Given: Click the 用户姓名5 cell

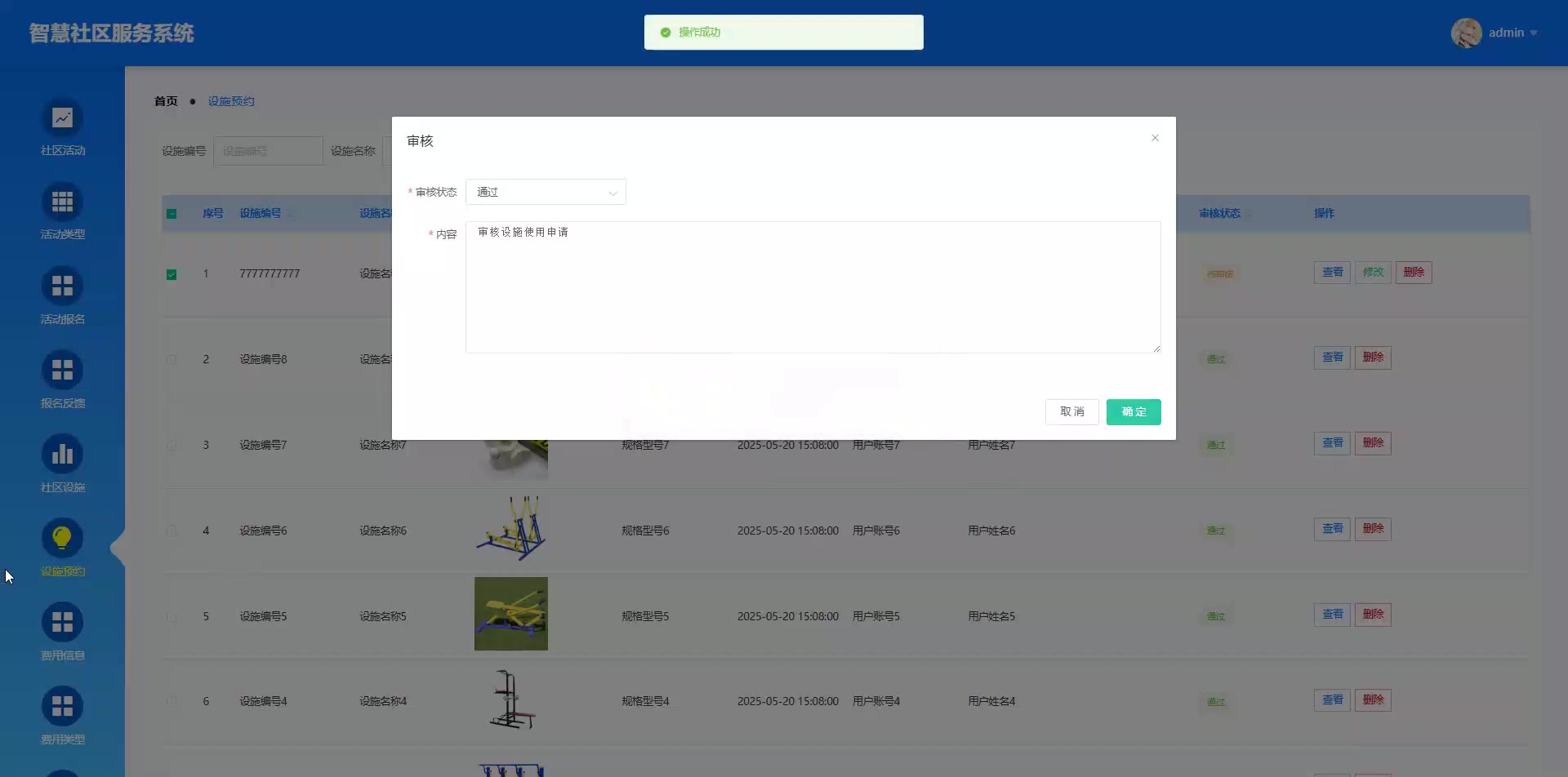Looking at the screenshot, I should pos(991,617).
